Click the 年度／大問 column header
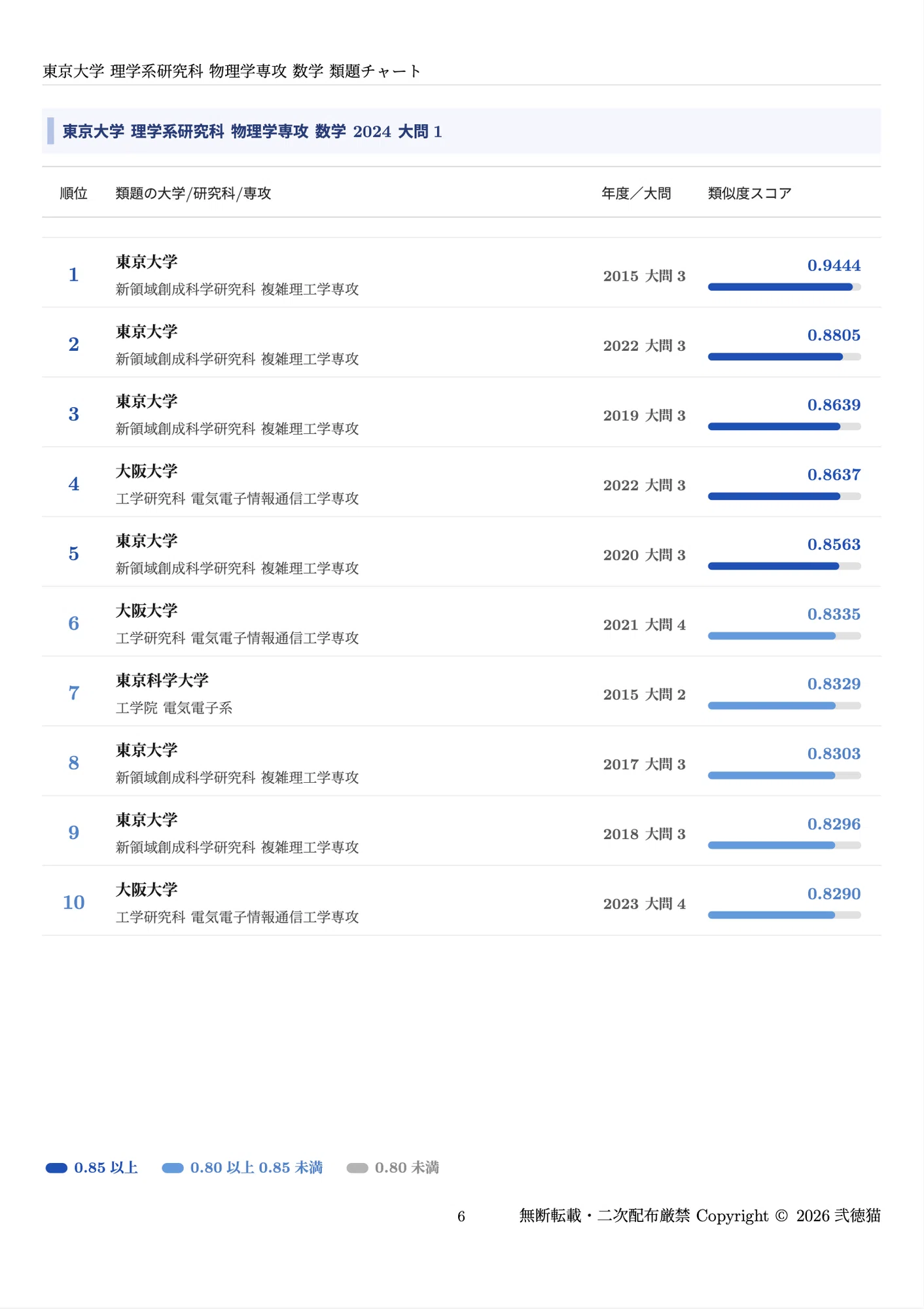The width and height of the screenshot is (924, 1309). tap(636, 193)
